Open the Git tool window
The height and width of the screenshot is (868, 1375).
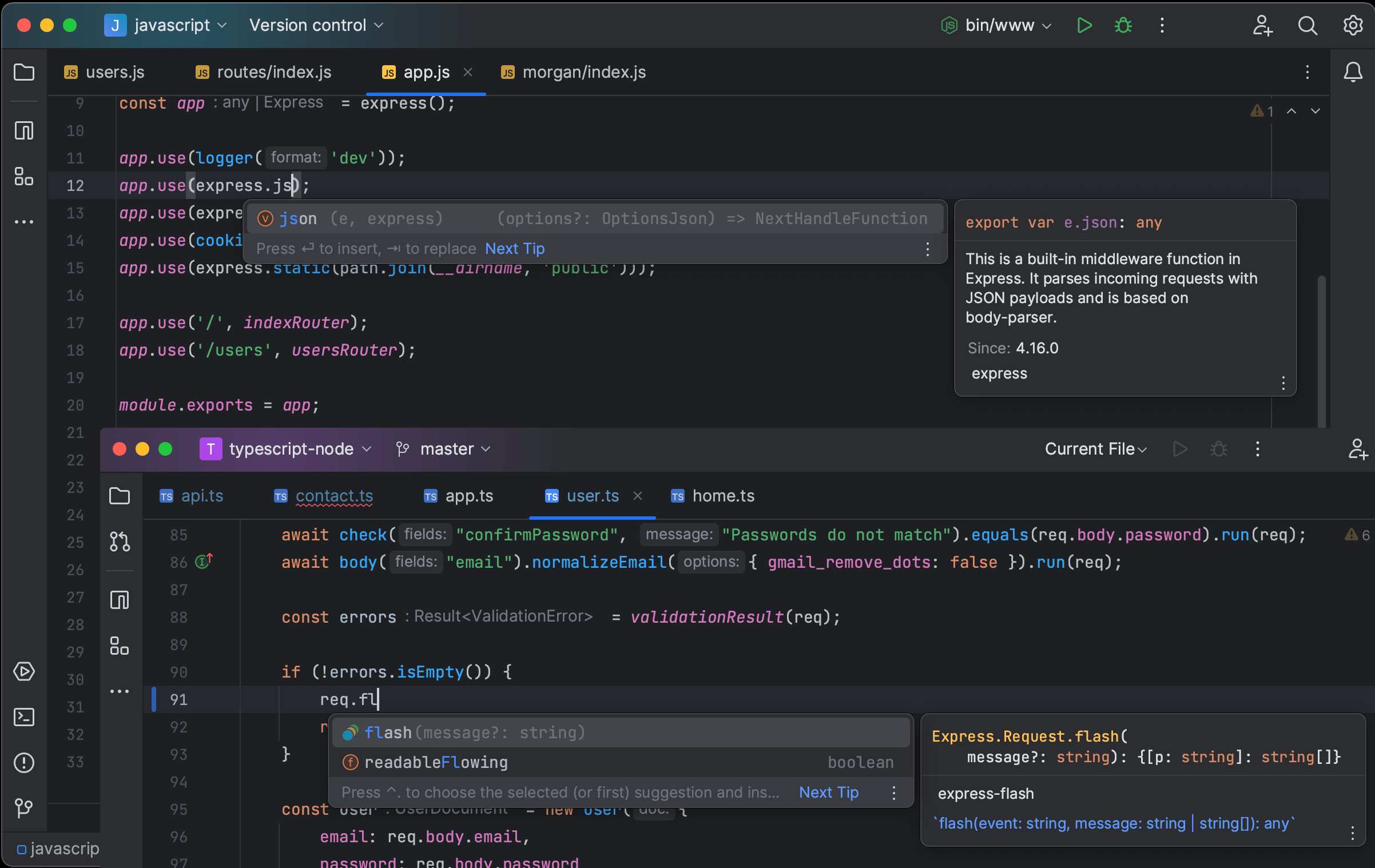[x=24, y=809]
